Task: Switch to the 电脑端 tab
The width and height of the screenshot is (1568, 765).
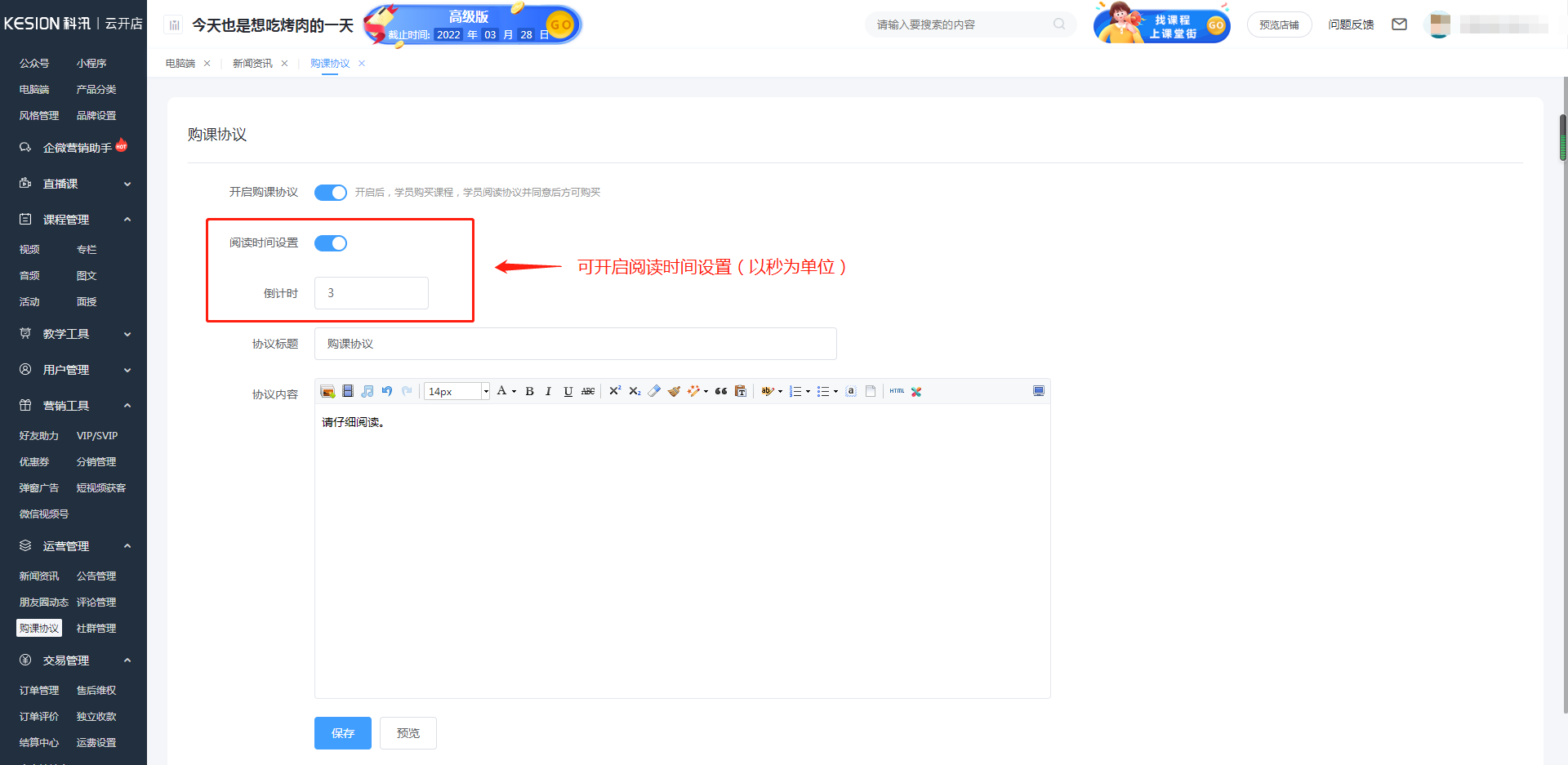Action: pyautogui.click(x=180, y=64)
